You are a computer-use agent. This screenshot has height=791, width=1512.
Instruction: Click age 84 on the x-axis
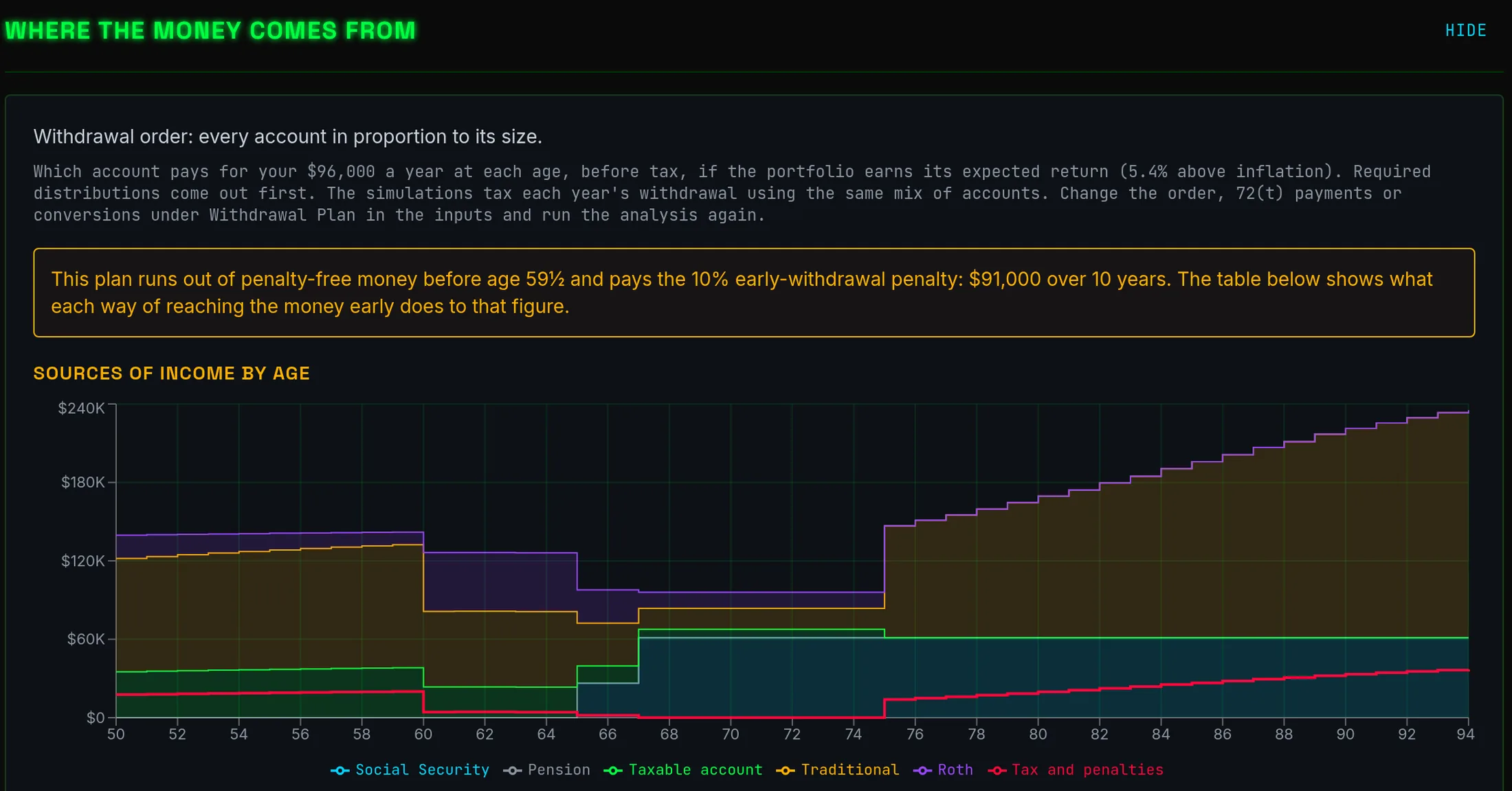1161,735
